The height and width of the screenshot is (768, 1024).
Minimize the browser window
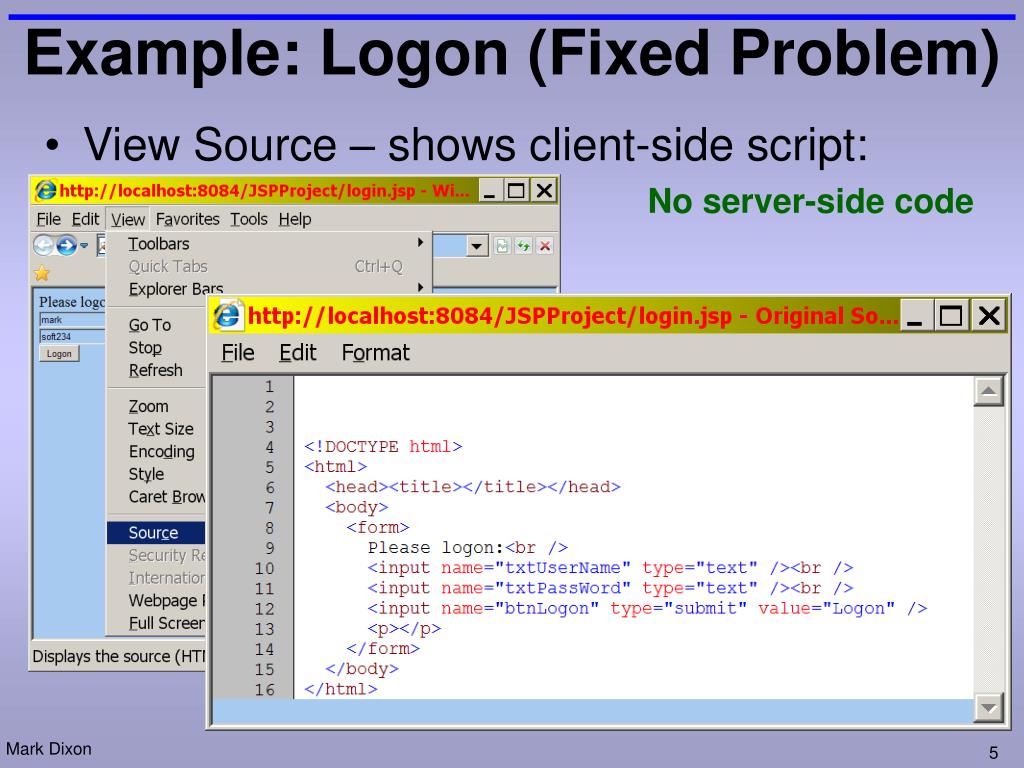point(491,191)
